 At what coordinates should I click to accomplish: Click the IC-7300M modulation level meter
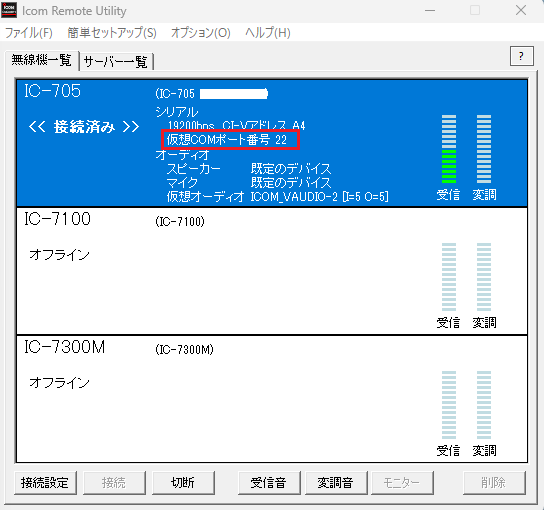(484, 405)
